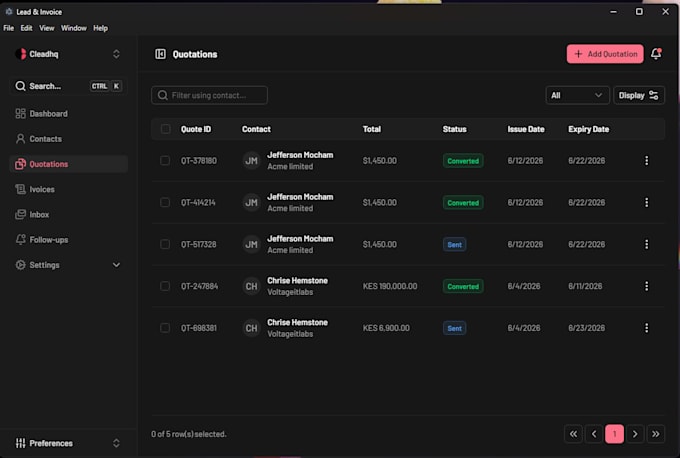Screen dimensions: 680x458
Task: Open the Edit menu
Action: tap(26, 28)
